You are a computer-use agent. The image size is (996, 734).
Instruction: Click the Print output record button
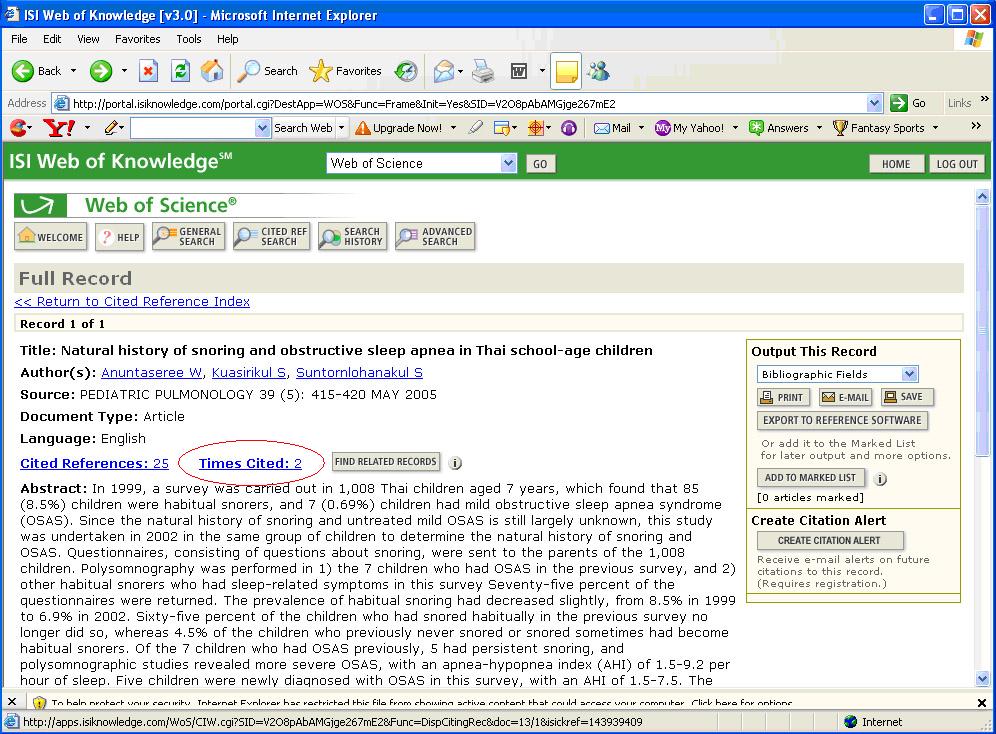coord(784,397)
